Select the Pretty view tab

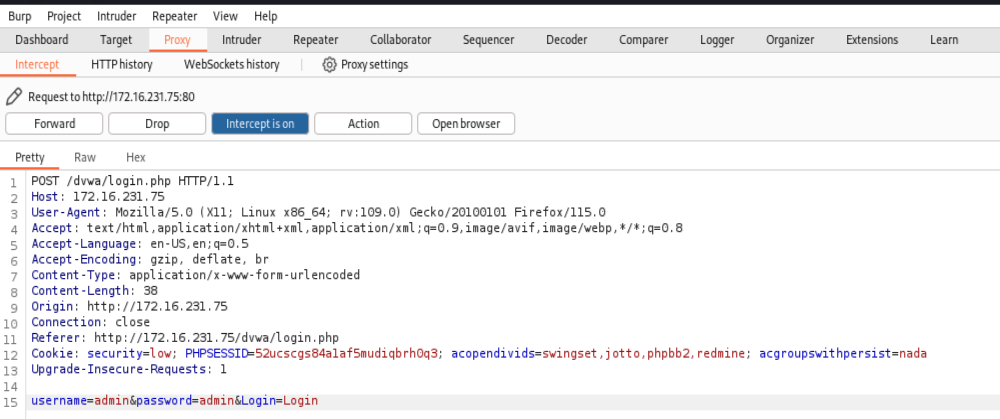(x=30, y=158)
